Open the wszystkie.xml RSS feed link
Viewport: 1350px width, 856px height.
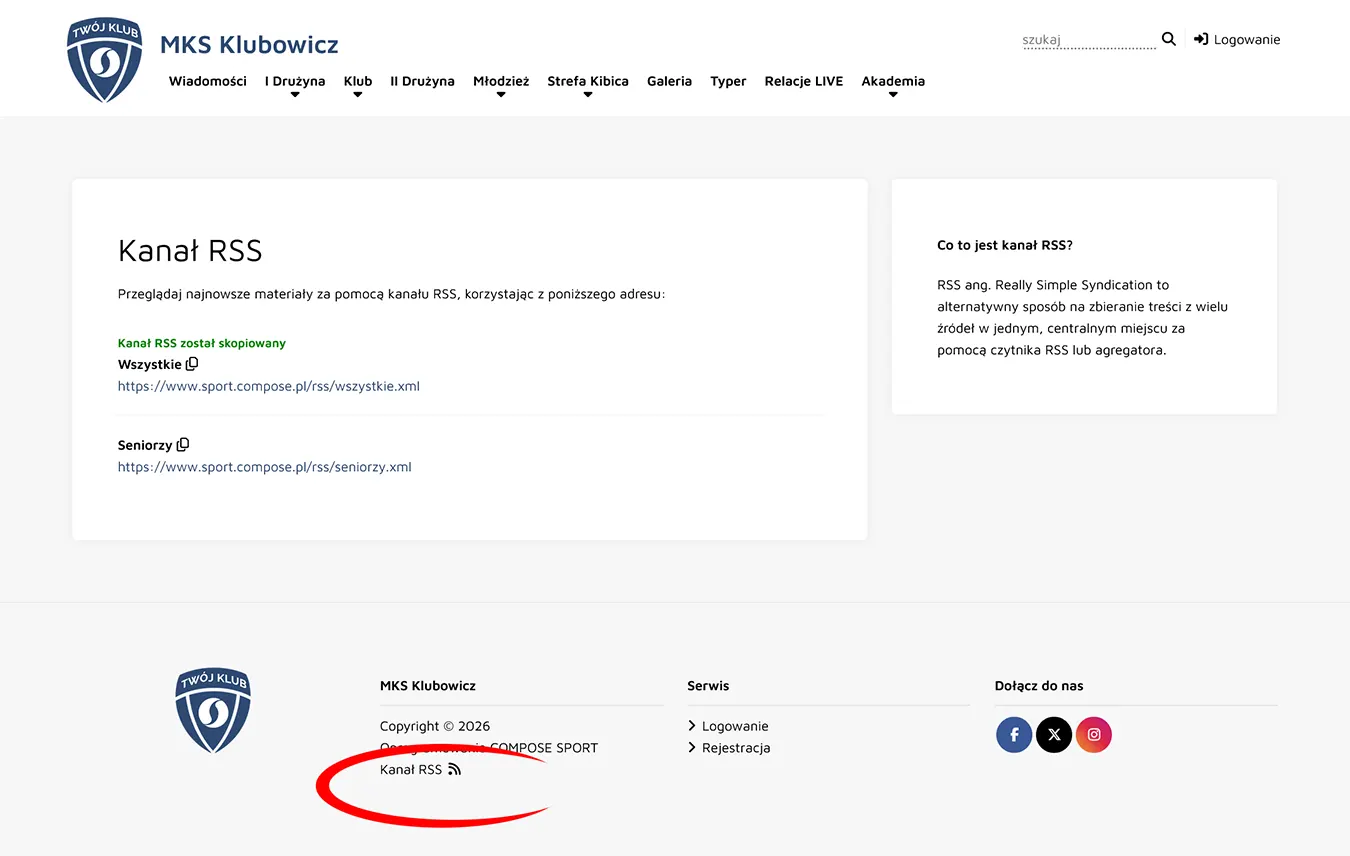[268, 386]
